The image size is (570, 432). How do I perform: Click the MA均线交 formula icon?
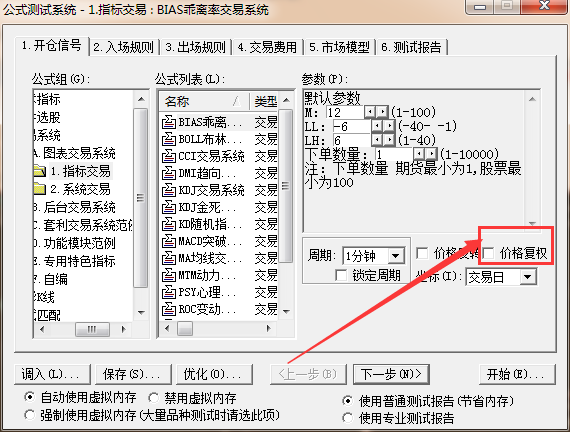point(169,259)
